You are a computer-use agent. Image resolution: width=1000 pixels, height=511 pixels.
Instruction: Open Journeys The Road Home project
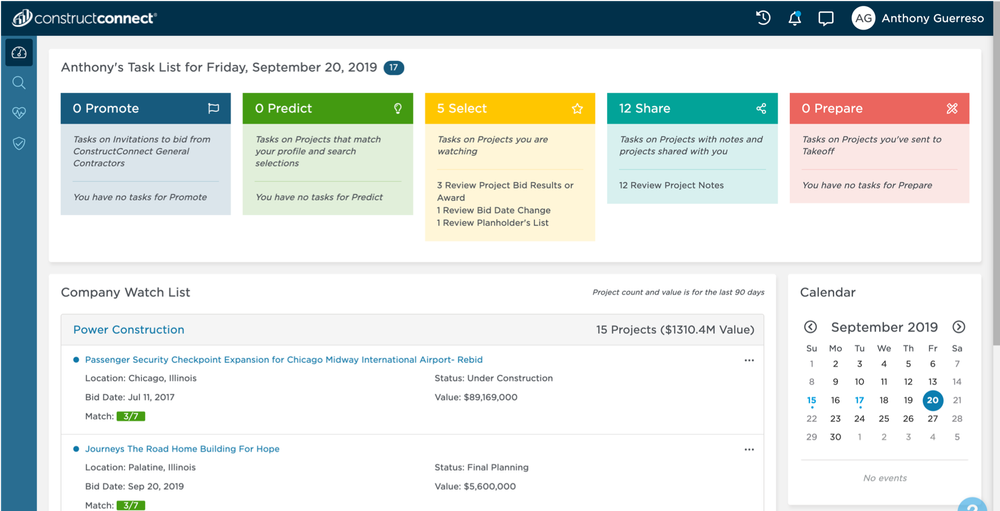tap(182, 449)
